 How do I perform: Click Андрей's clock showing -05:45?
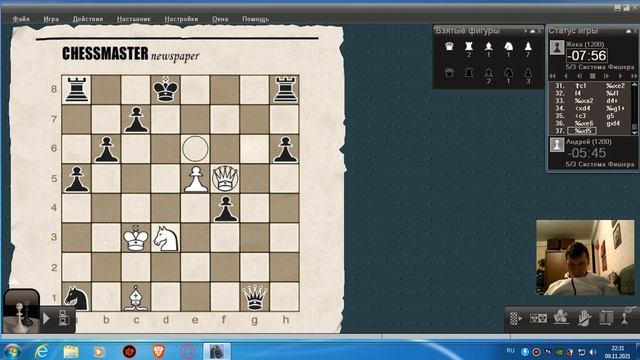[587, 153]
